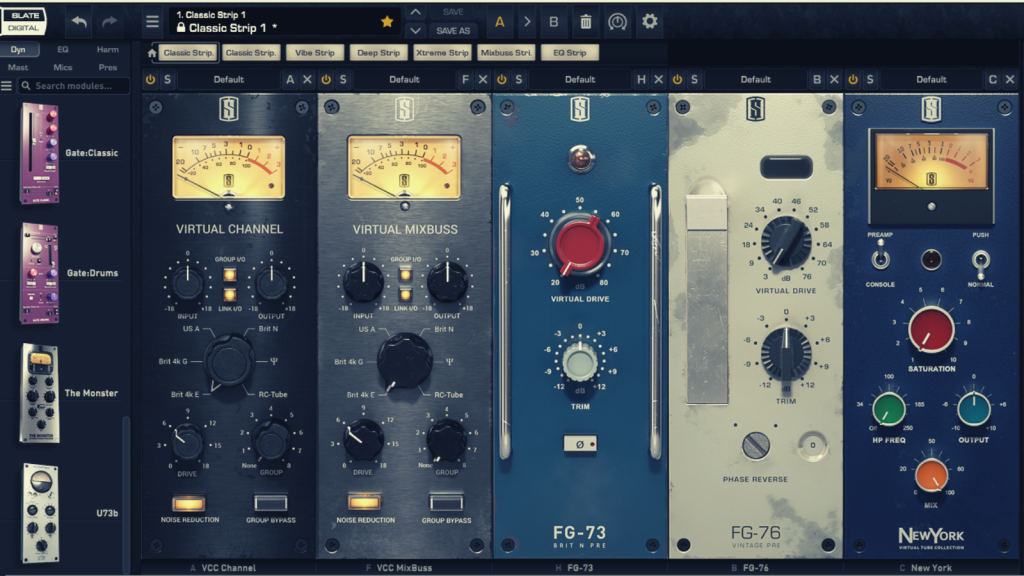This screenshot has height=576, width=1024.
Task: Open the settings gear icon
Action: point(649,22)
